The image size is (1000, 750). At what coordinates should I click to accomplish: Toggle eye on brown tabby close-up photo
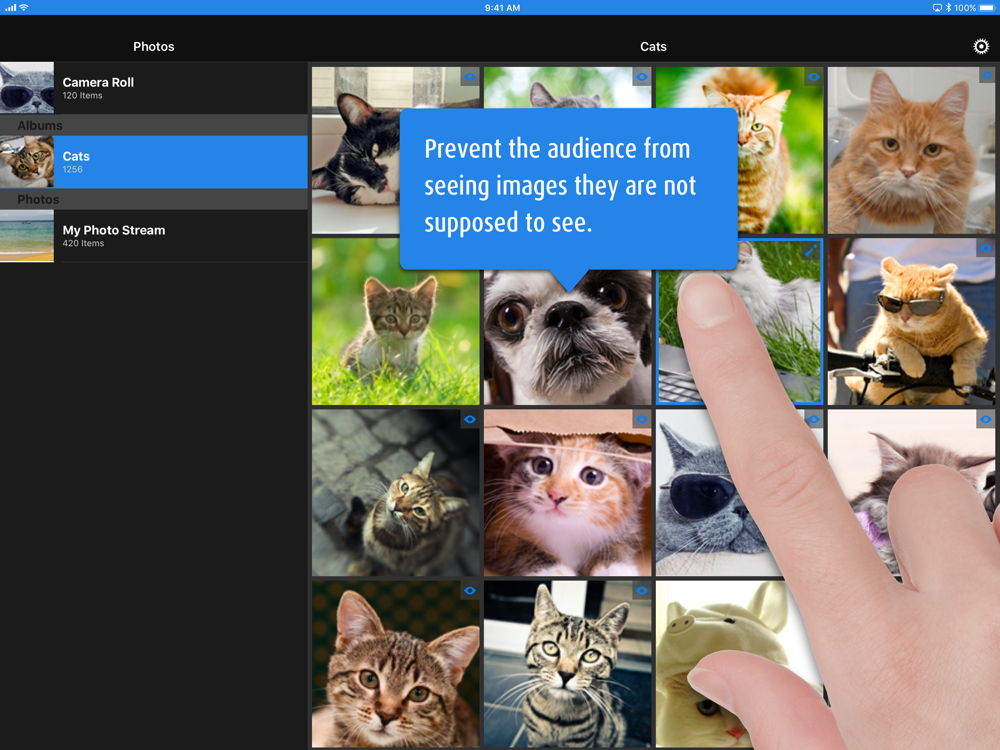[470, 591]
